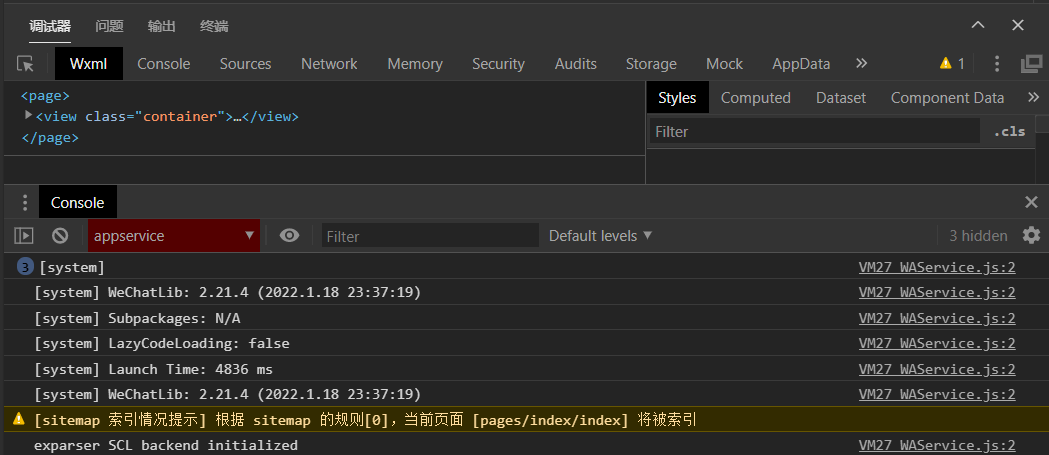The width and height of the screenshot is (1049, 455).
Task: Click the sitemap warning message
Action: pyautogui.click(x=365, y=420)
